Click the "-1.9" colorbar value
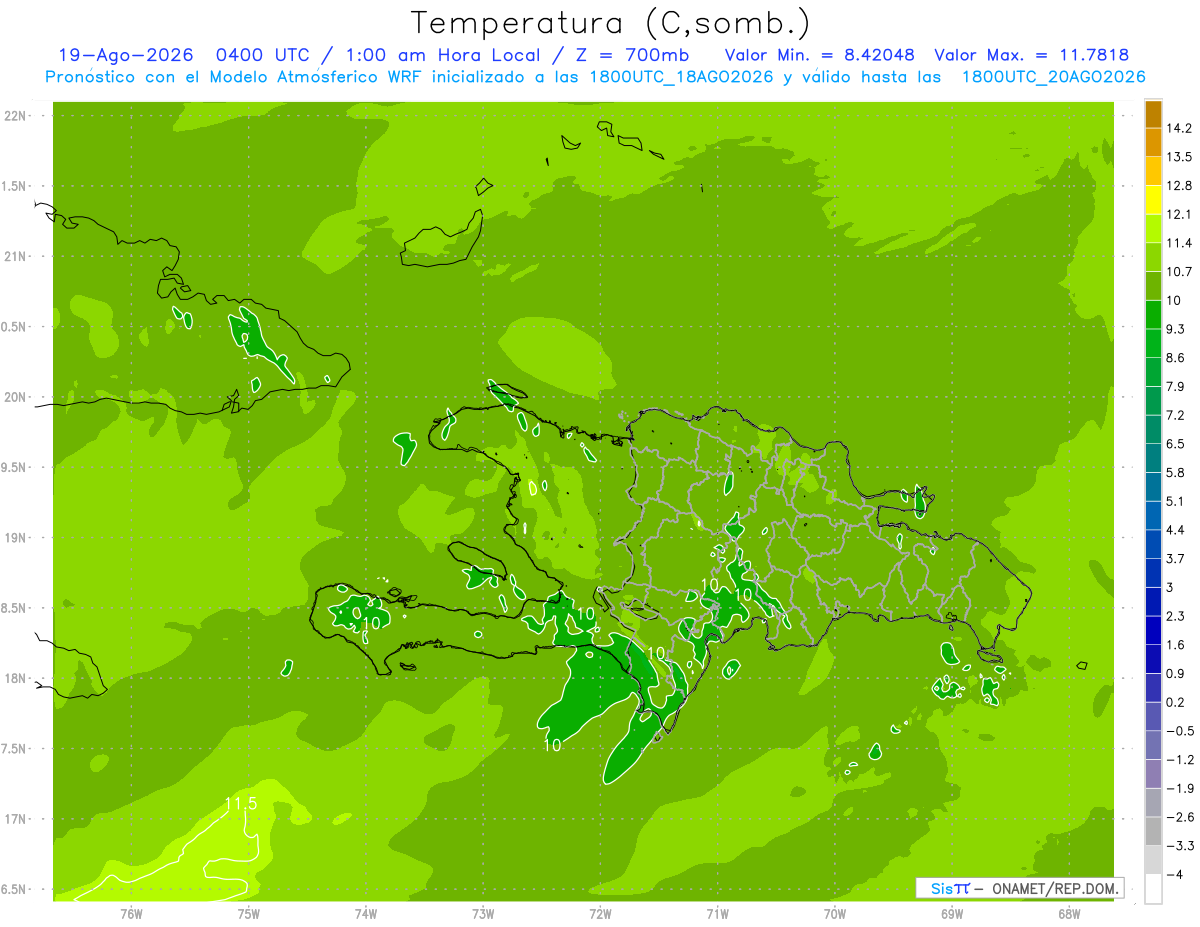Image resolution: width=1200 pixels, height=927 pixels. 1182,788
